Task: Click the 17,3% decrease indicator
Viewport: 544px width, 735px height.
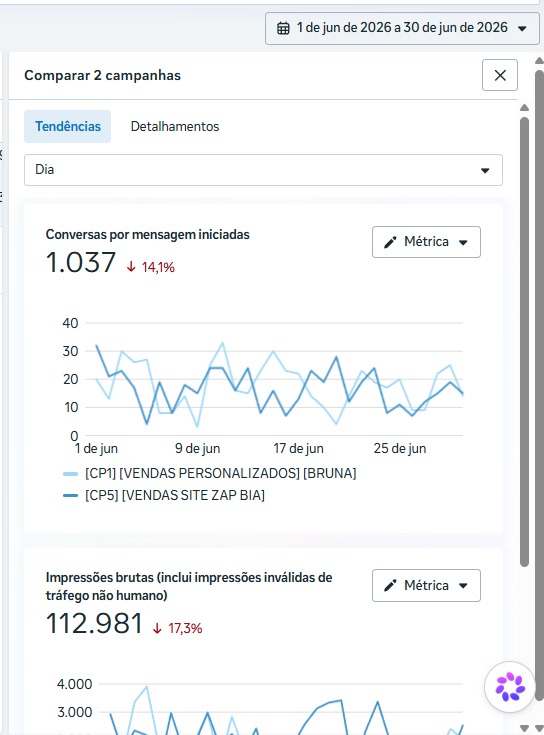Action: pos(185,628)
